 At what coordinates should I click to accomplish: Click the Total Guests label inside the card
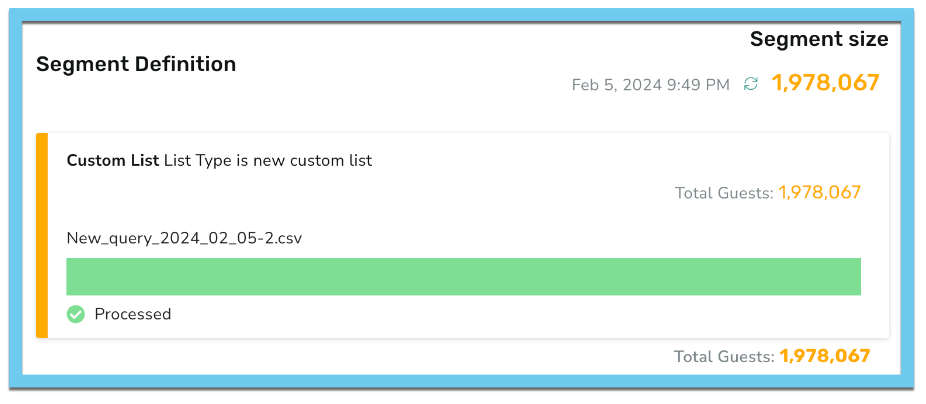[x=725, y=193]
